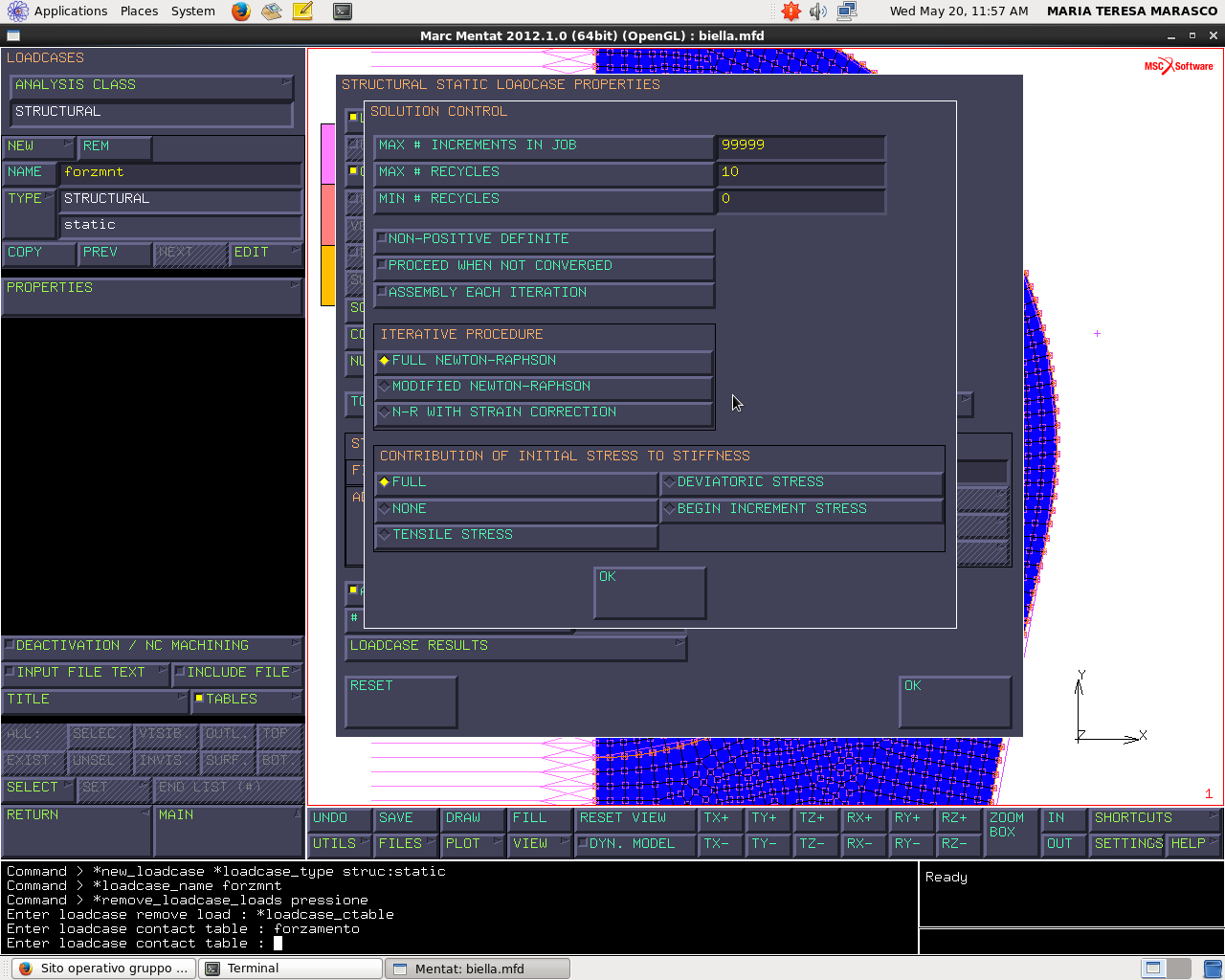1225x980 pixels.
Task: Select N-R WITH STRAIN CORRECTION
Action: click(544, 412)
